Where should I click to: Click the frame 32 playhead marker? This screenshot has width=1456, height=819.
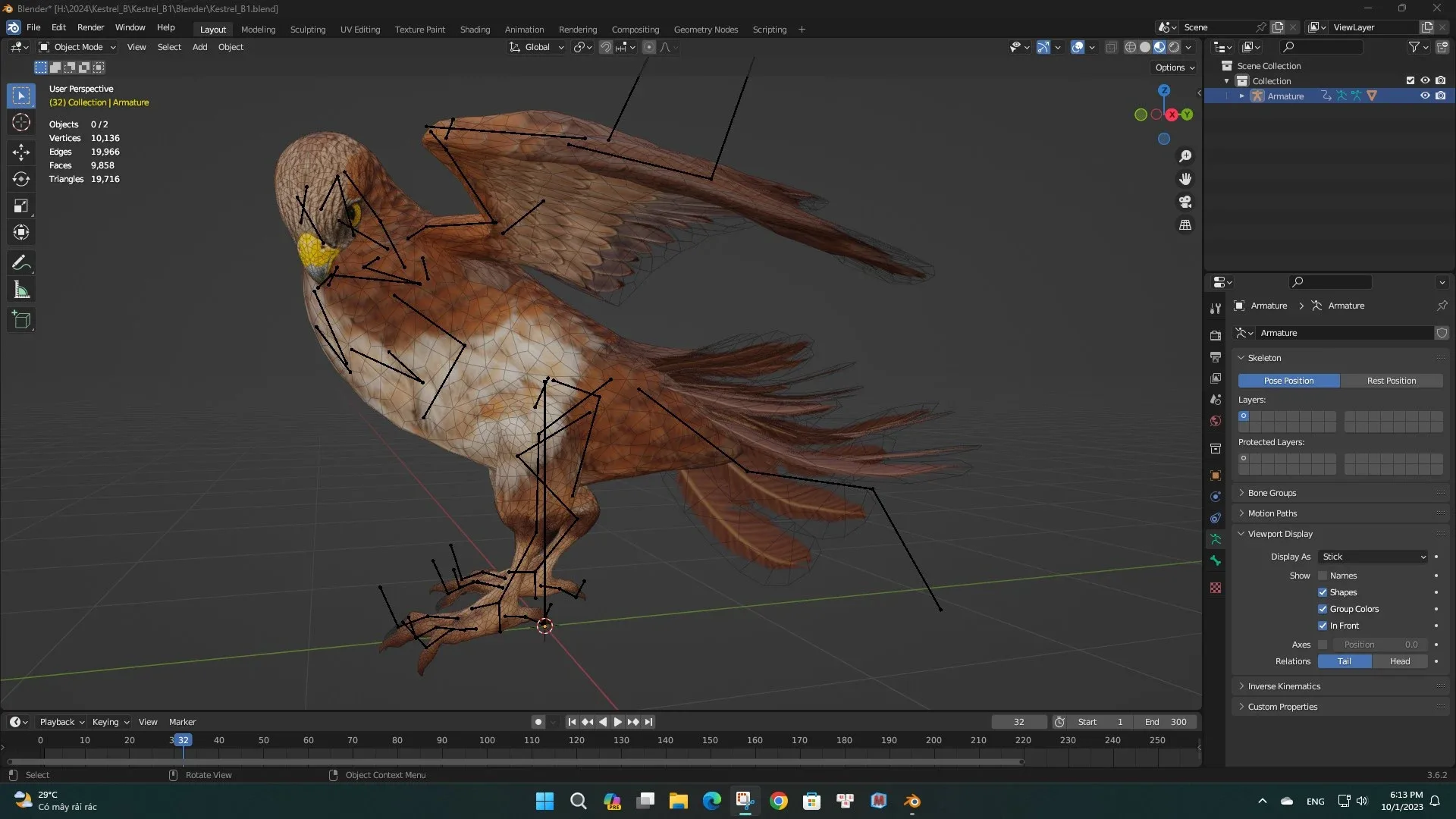(x=183, y=740)
